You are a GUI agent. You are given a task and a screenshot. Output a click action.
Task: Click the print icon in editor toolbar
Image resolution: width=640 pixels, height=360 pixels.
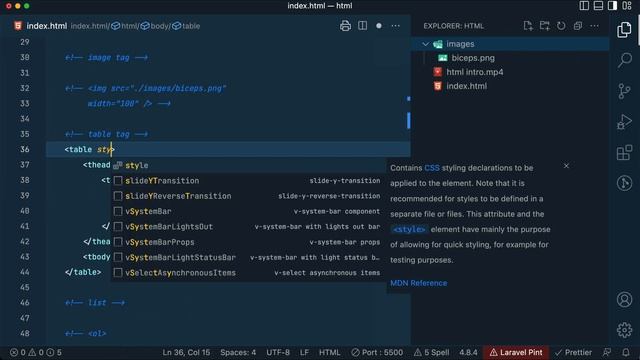coord(345,26)
